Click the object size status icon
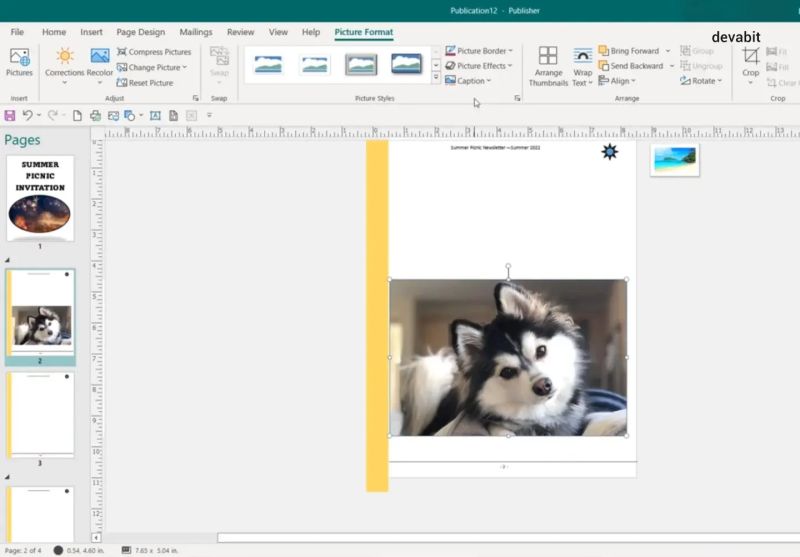800x557 pixels. coord(126,550)
